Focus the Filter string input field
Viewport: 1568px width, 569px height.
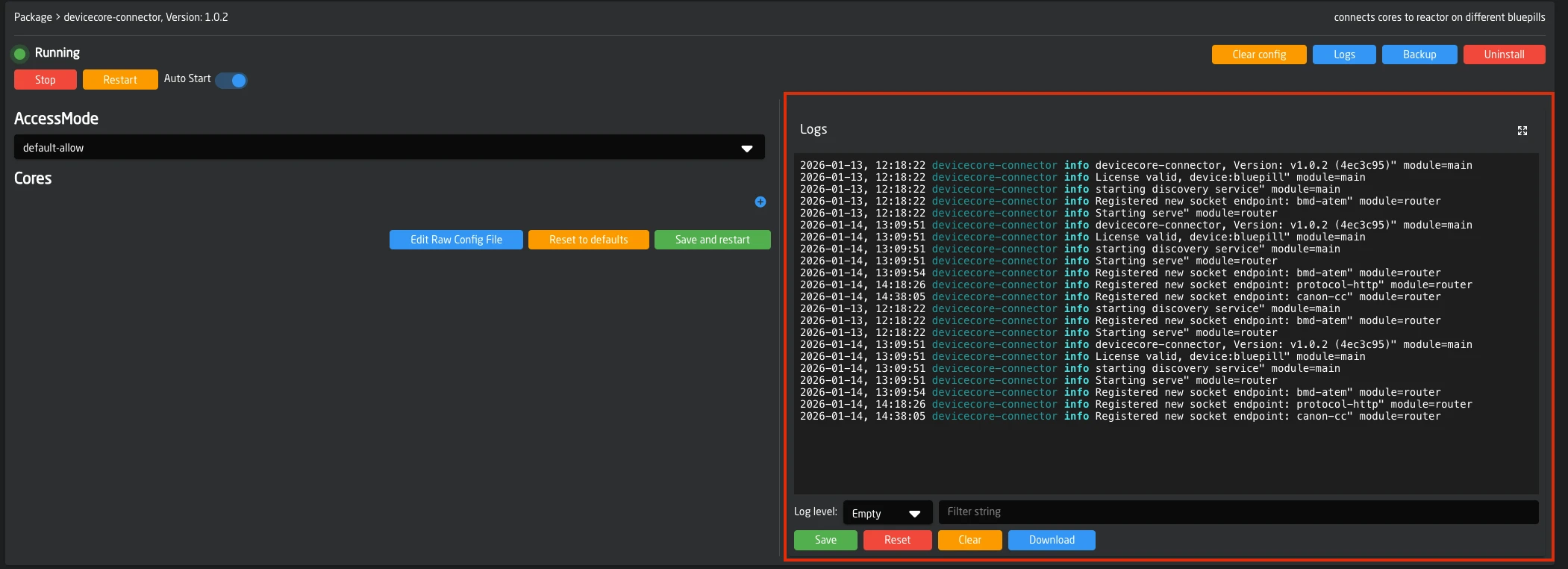pos(1239,512)
